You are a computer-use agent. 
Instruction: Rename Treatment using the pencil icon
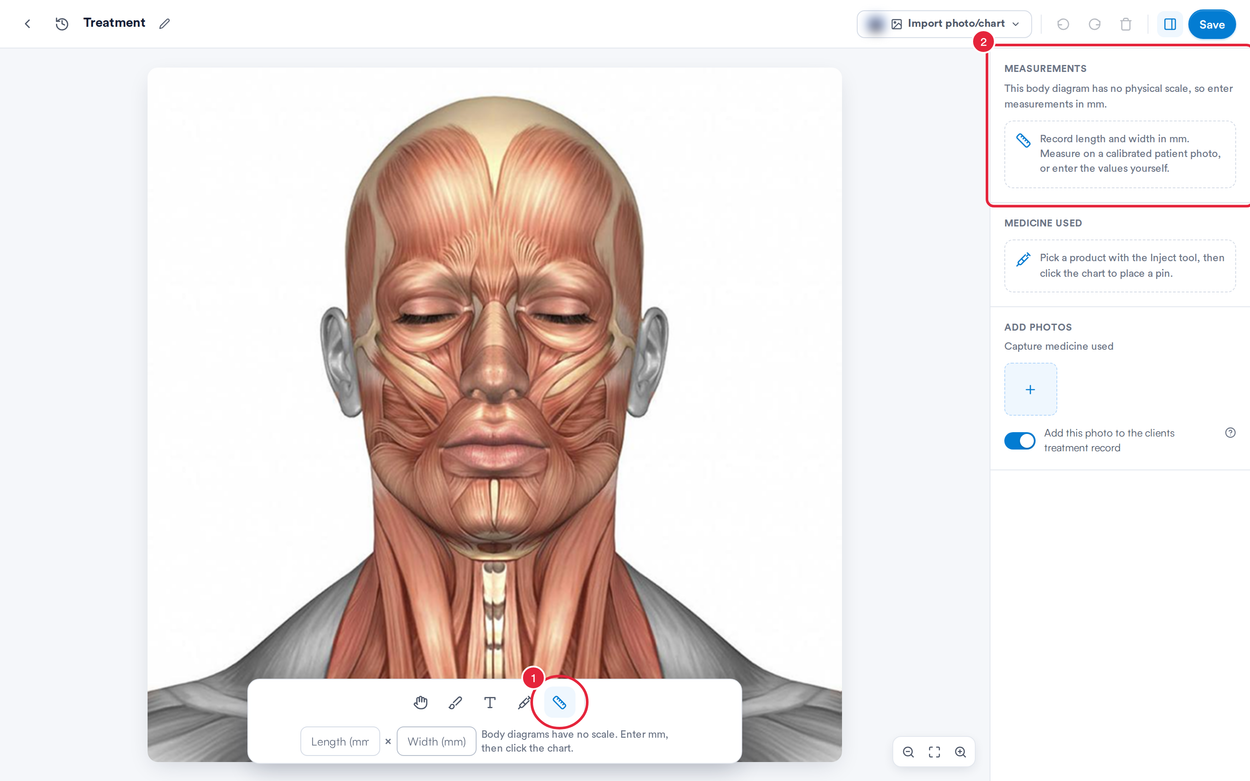point(165,24)
